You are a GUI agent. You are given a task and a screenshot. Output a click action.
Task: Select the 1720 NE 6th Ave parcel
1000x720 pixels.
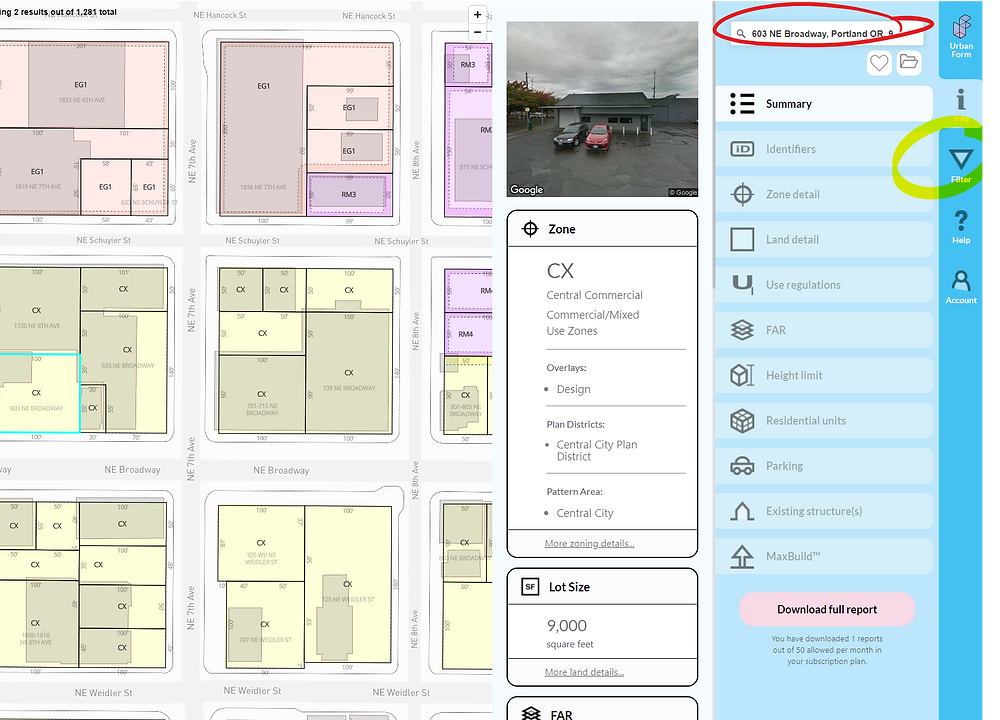point(37,312)
